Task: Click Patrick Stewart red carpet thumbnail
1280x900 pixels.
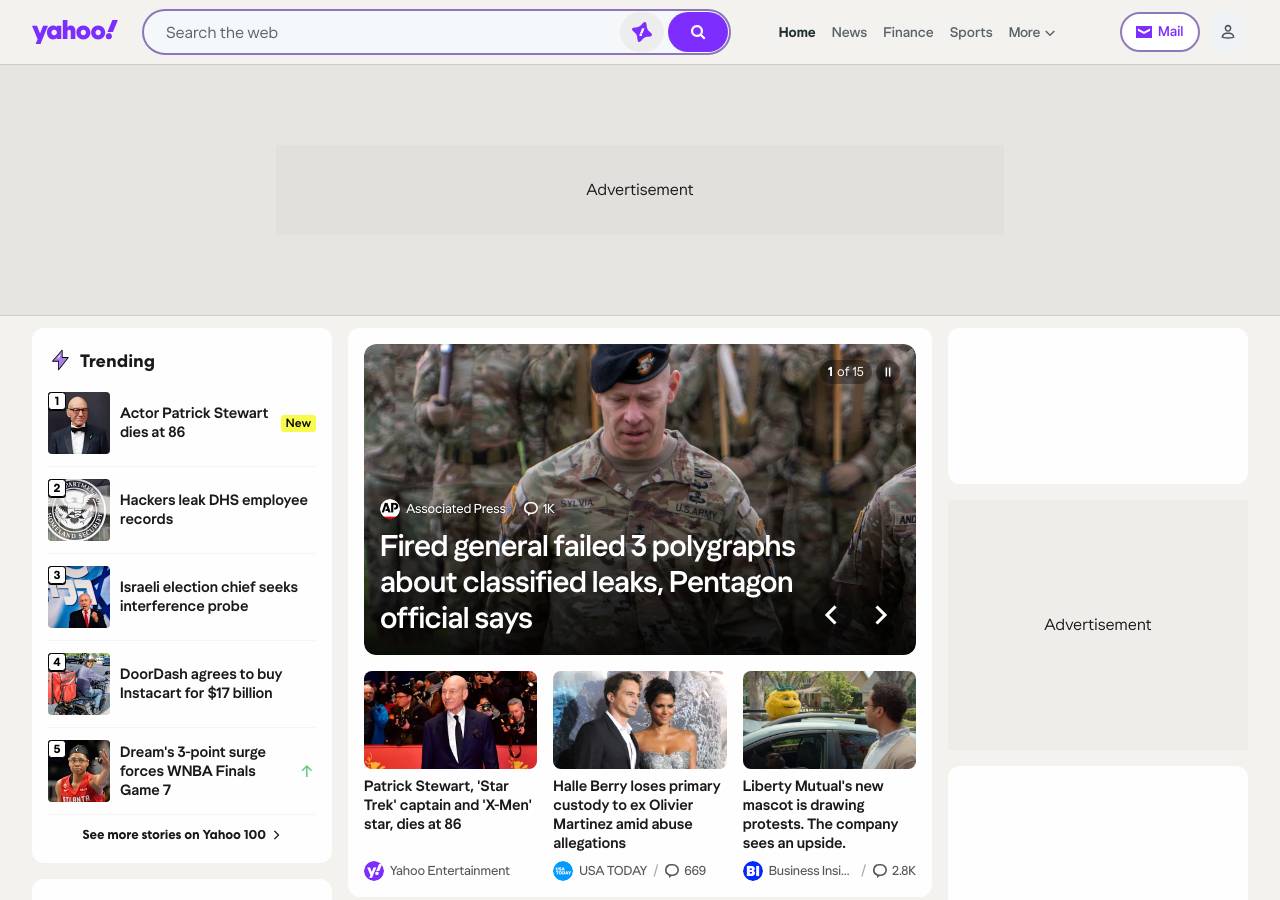Action: click(450, 720)
